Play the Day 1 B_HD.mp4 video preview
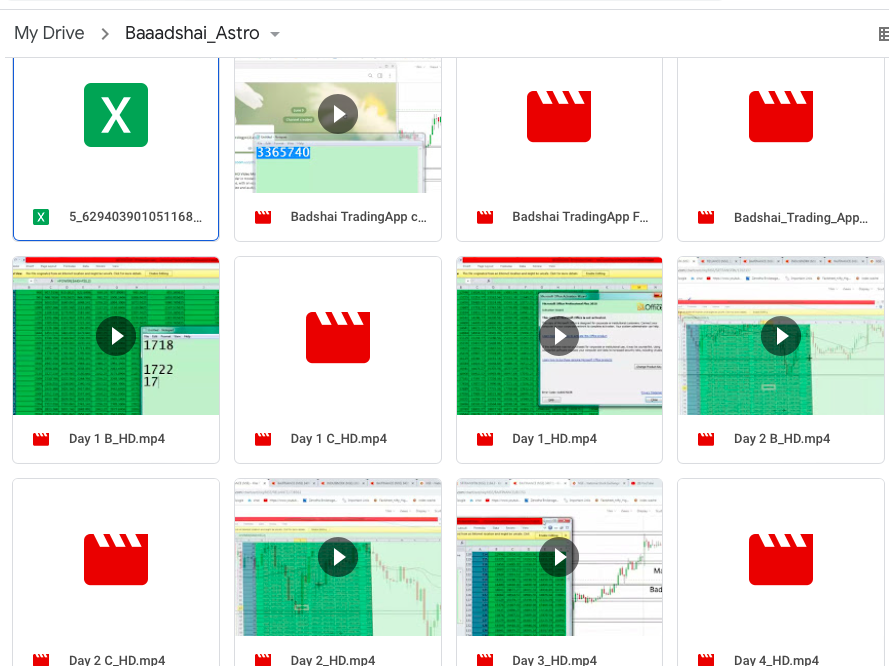Screen dimensions: 889x666 [116, 336]
